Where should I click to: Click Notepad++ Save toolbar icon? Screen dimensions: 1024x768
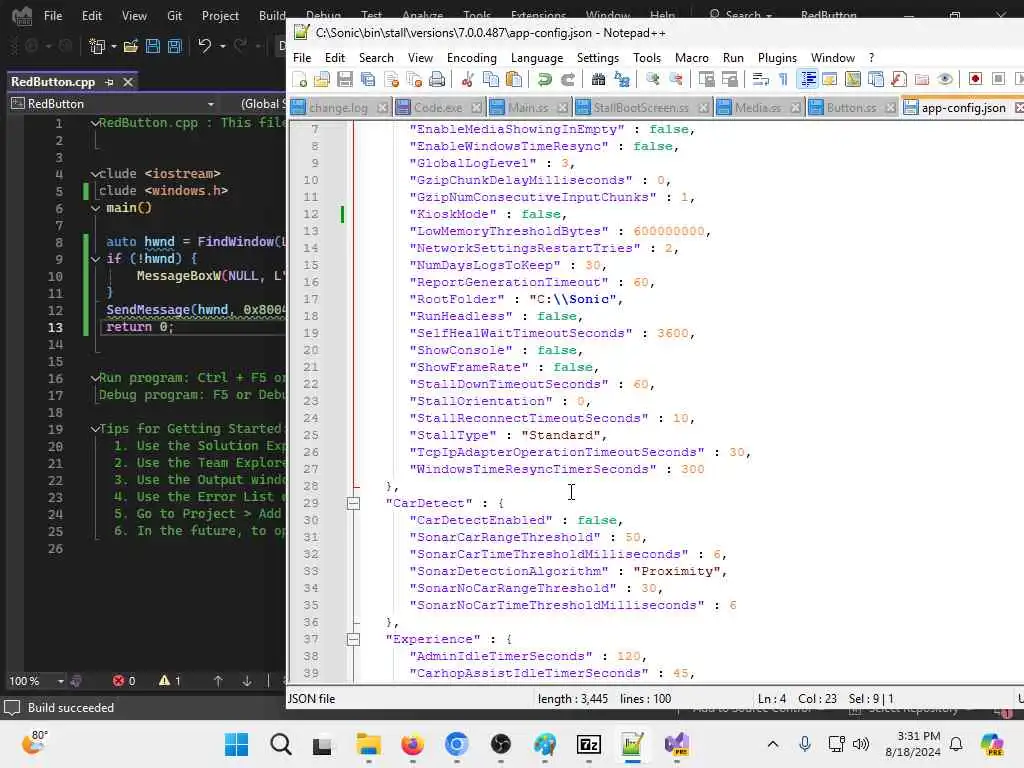coord(345,80)
